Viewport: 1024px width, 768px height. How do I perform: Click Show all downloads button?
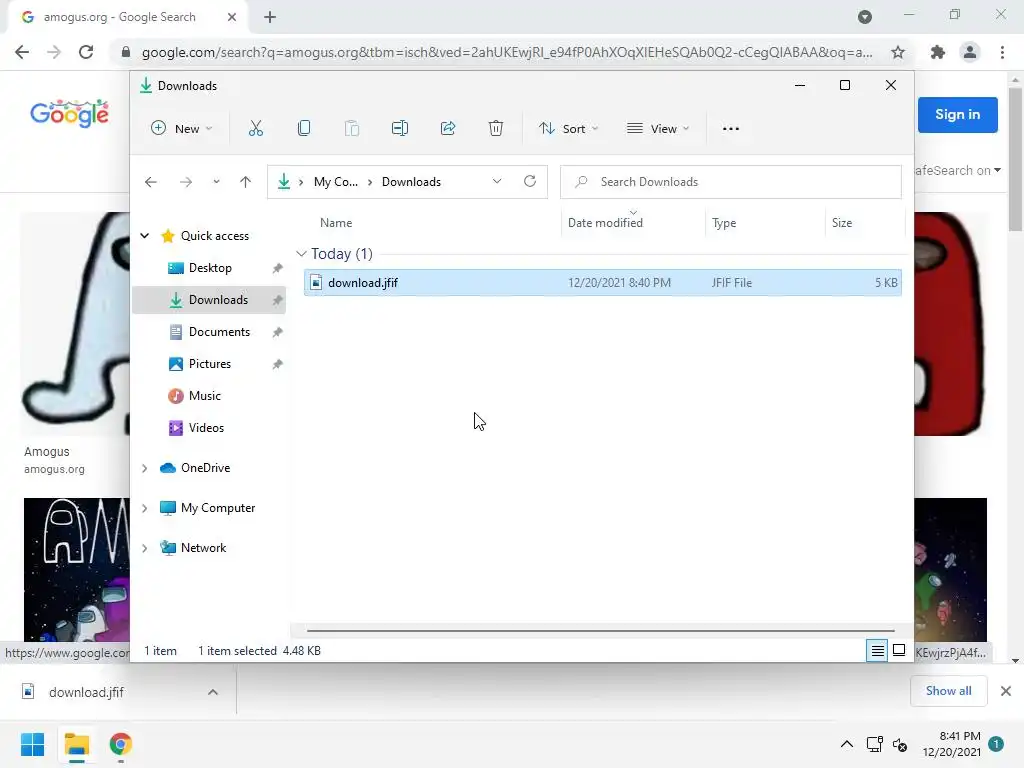[x=948, y=691]
